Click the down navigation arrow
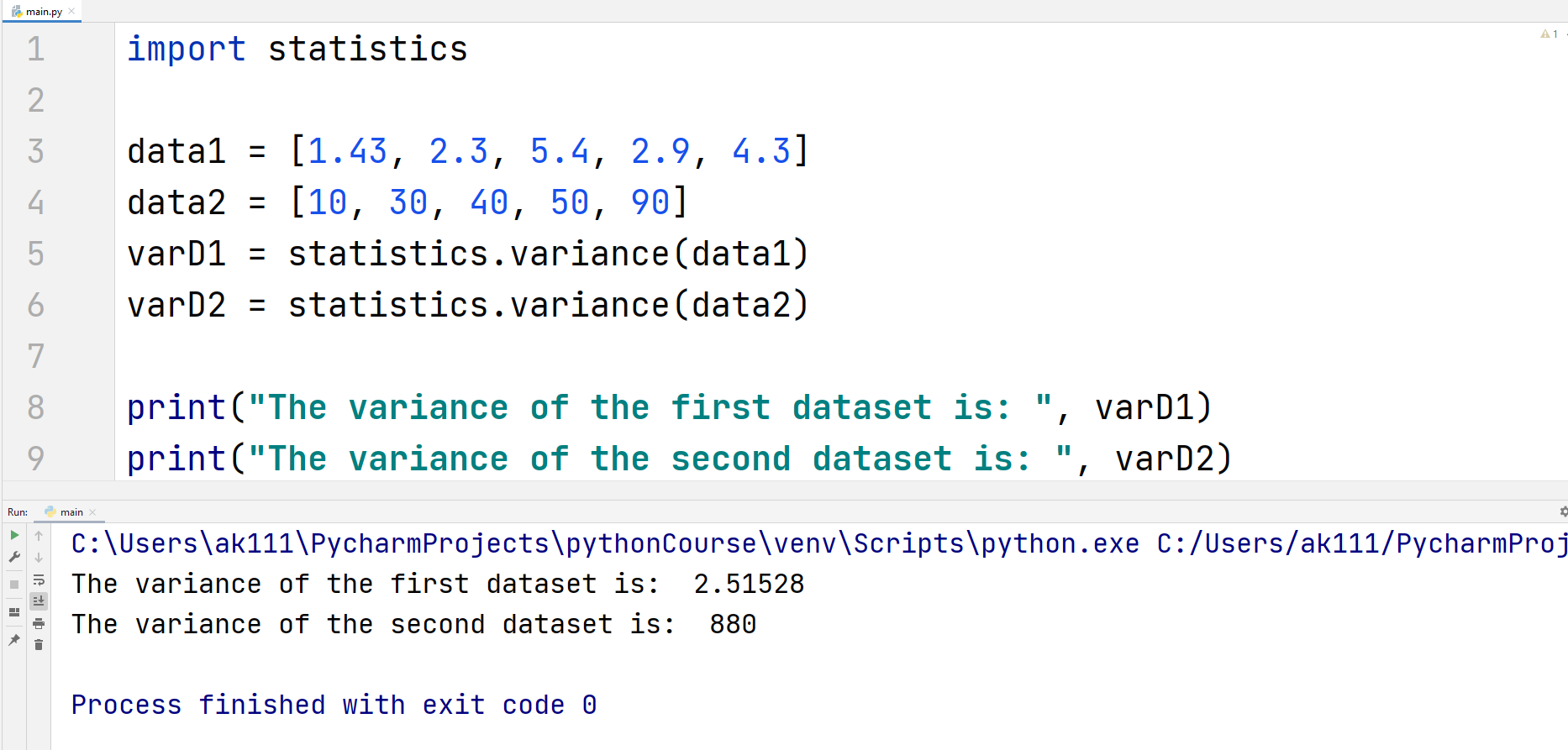The image size is (1568, 750). point(39,558)
